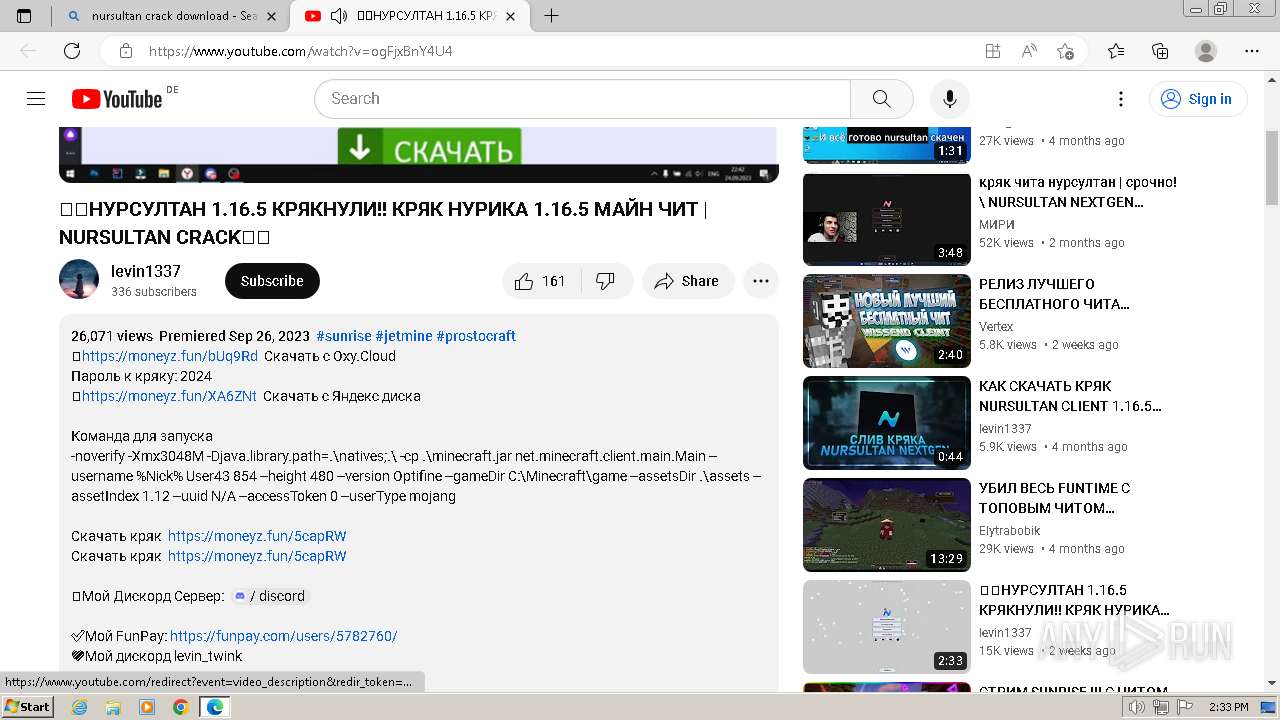Image resolution: width=1280 pixels, height=720 pixels.
Task: Open more actions menu below video
Action: 761,281
